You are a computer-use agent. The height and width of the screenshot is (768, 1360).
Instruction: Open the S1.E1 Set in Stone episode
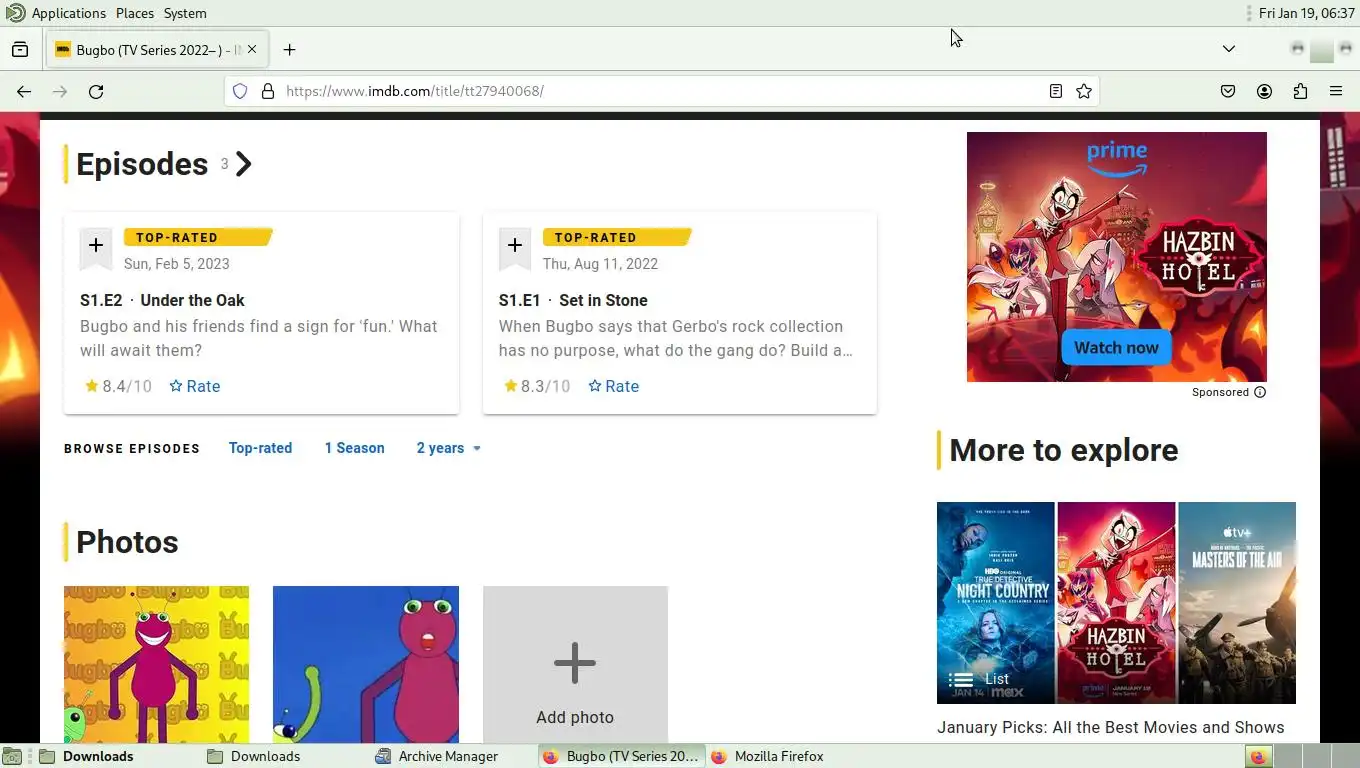[573, 300]
